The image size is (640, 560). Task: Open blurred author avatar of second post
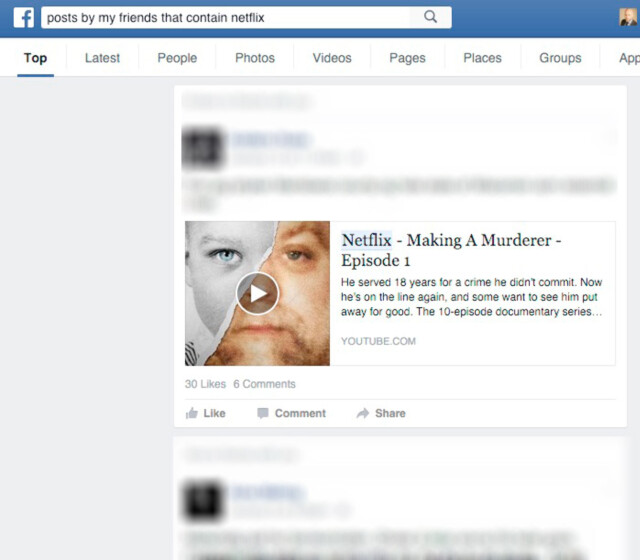[x=203, y=501]
